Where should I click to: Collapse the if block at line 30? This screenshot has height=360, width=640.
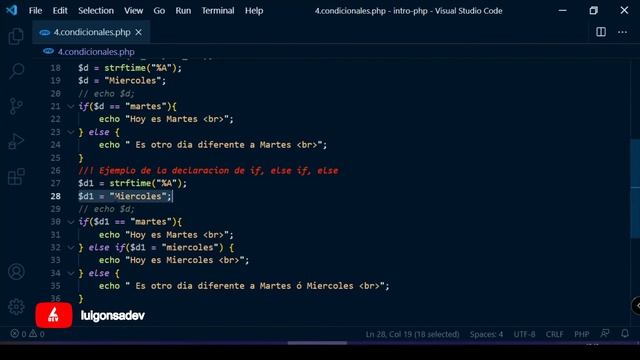click(x=71, y=222)
